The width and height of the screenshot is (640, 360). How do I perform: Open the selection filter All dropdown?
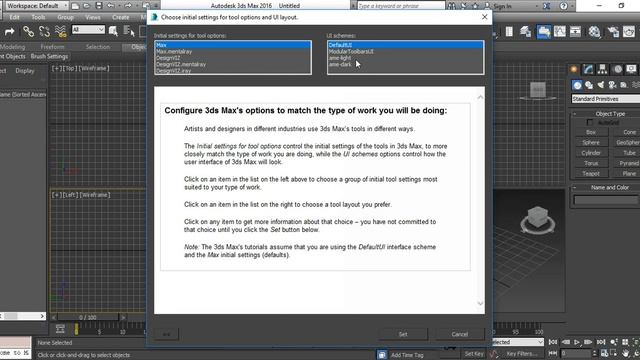[88, 30]
